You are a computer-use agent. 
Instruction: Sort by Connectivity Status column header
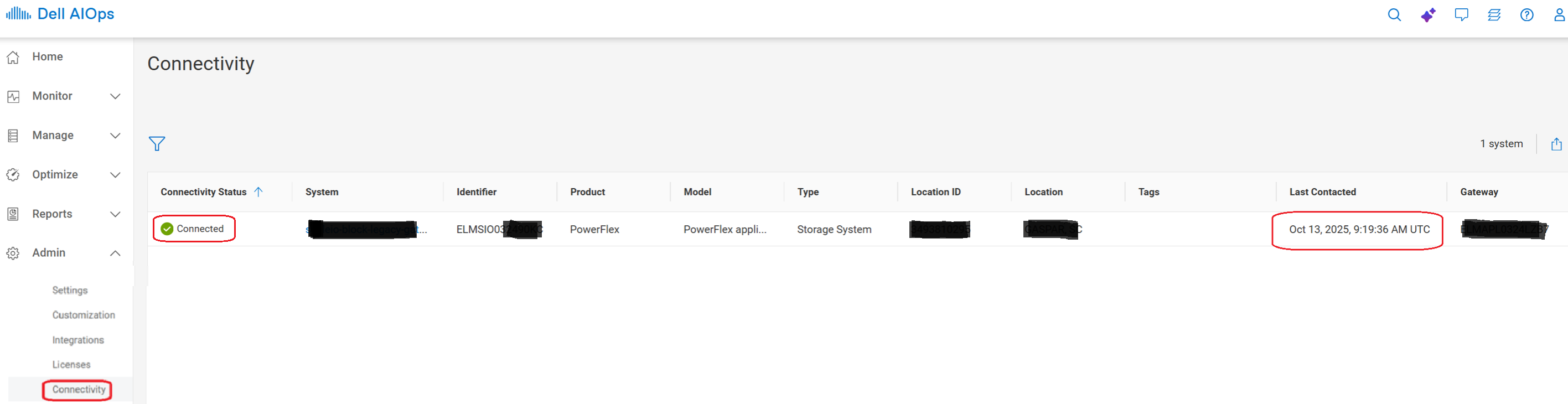tap(204, 192)
